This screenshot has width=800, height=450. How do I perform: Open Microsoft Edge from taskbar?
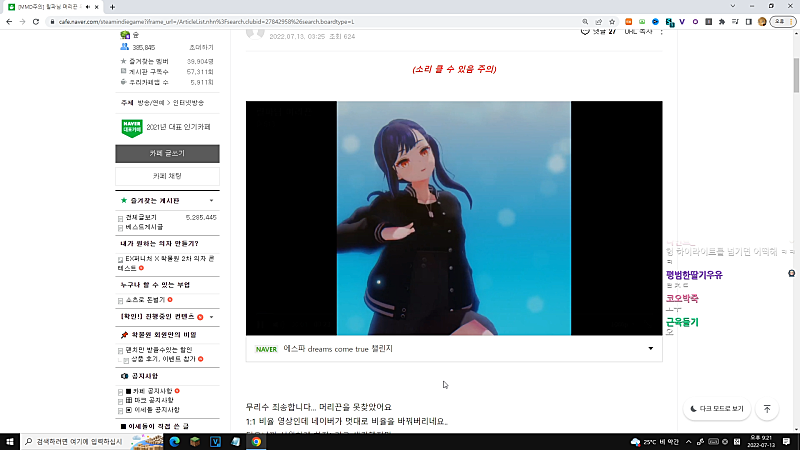(174, 441)
